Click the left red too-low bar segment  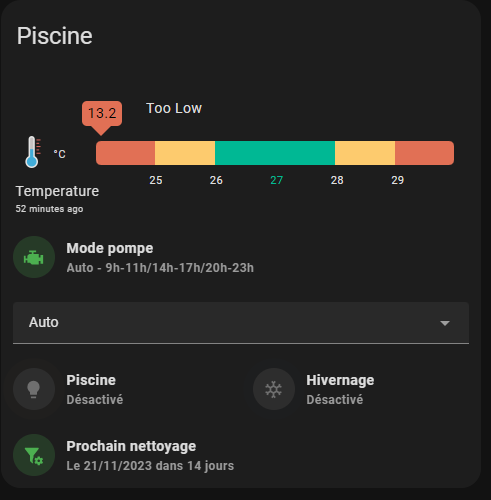125,153
